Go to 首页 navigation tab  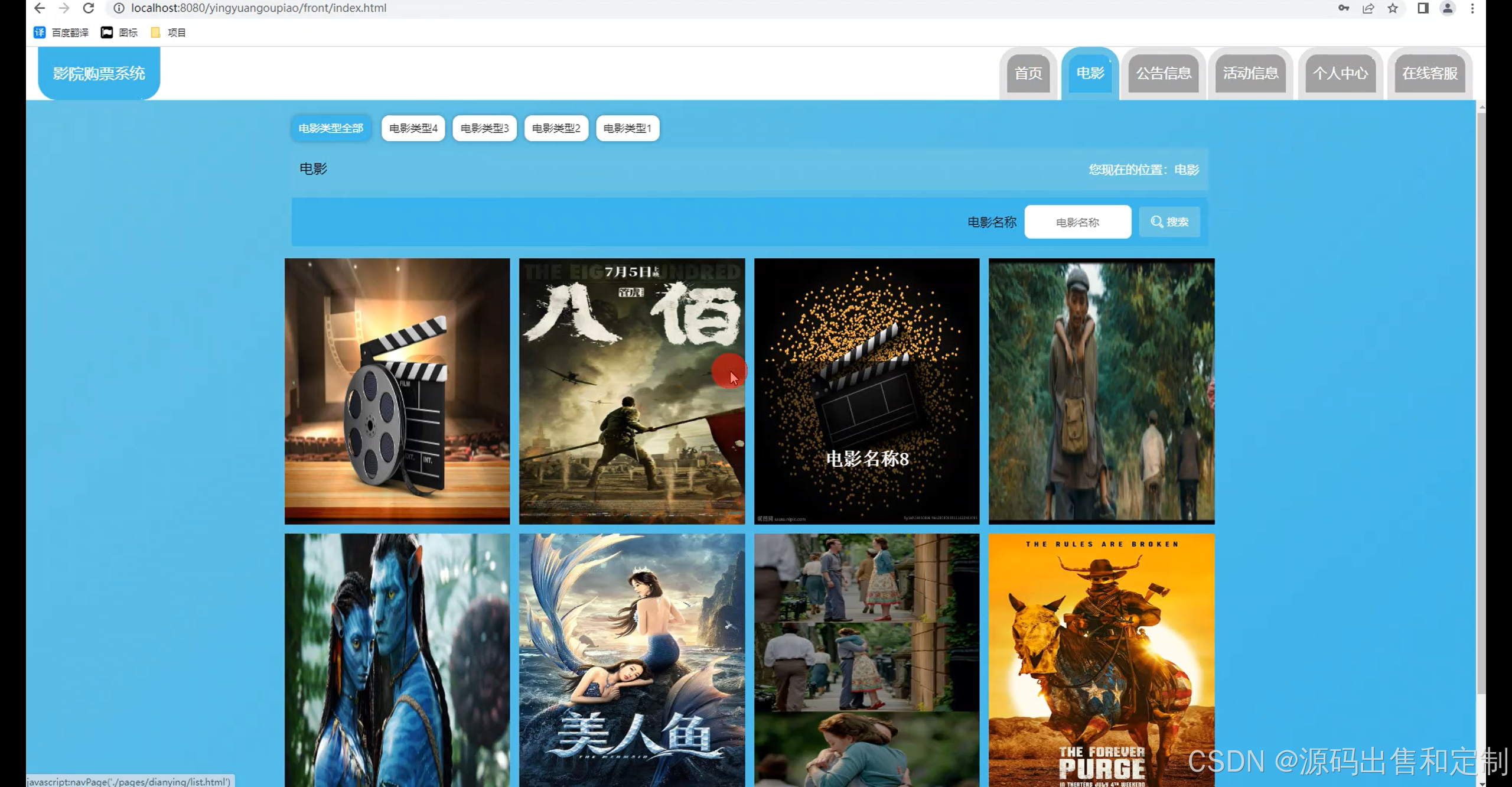click(x=1028, y=73)
